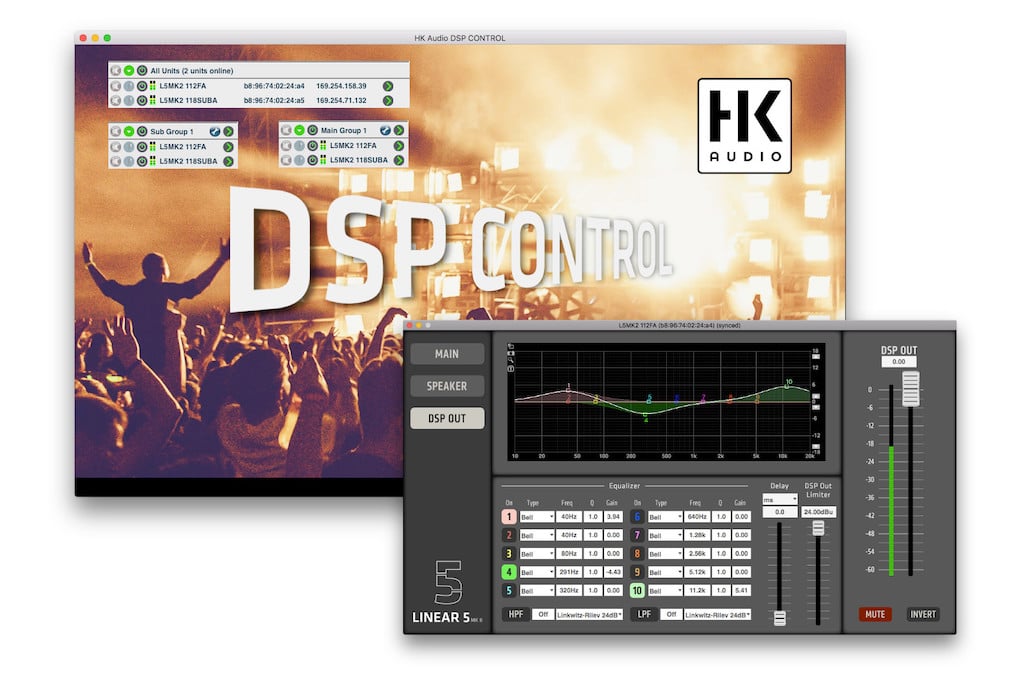Image resolution: width=1024 pixels, height=689 pixels.
Task: Click the band 10 Gain field showing 5.41
Action: [x=741, y=591]
